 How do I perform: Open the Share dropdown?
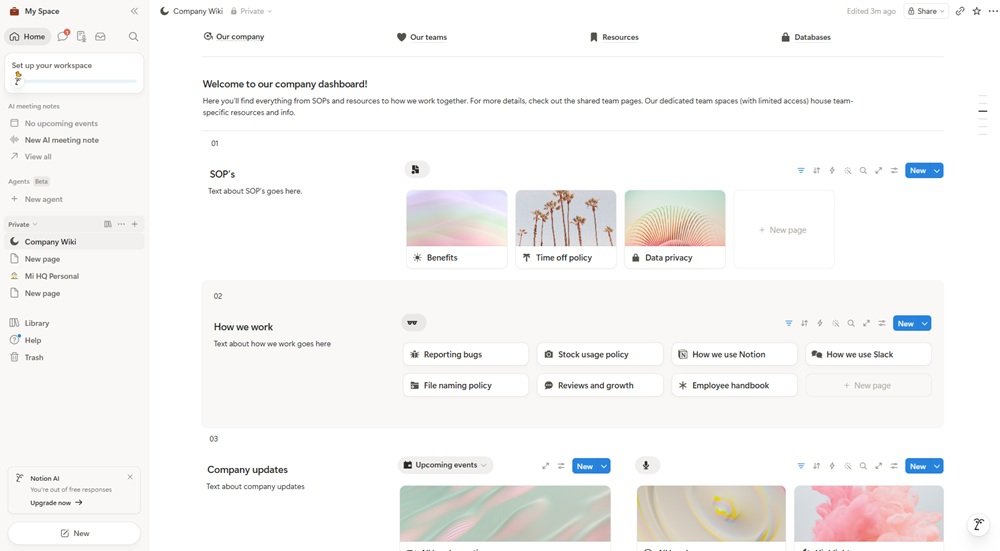(x=926, y=11)
